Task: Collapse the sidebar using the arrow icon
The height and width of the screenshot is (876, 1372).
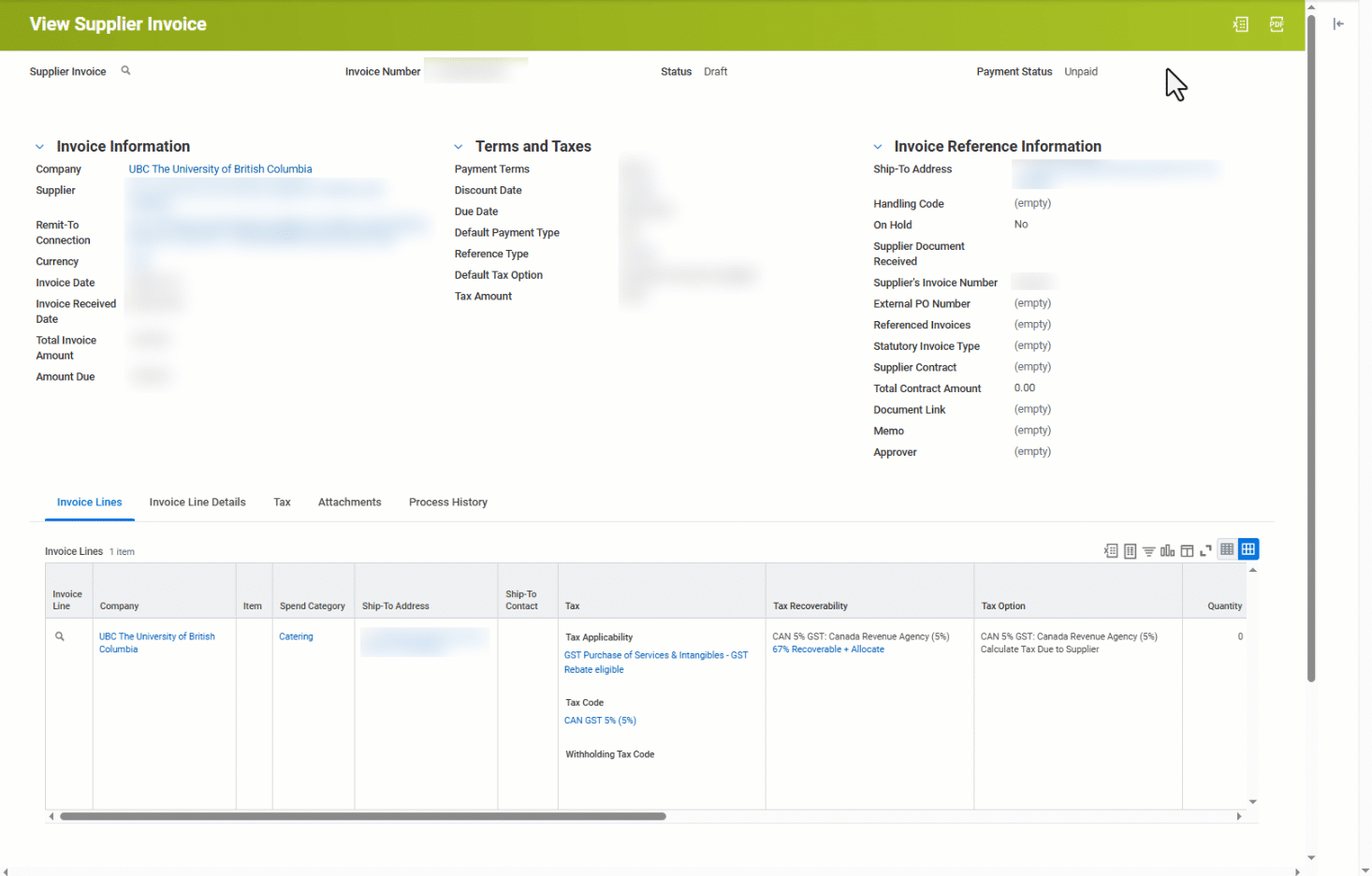Action: coord(1338,23)
